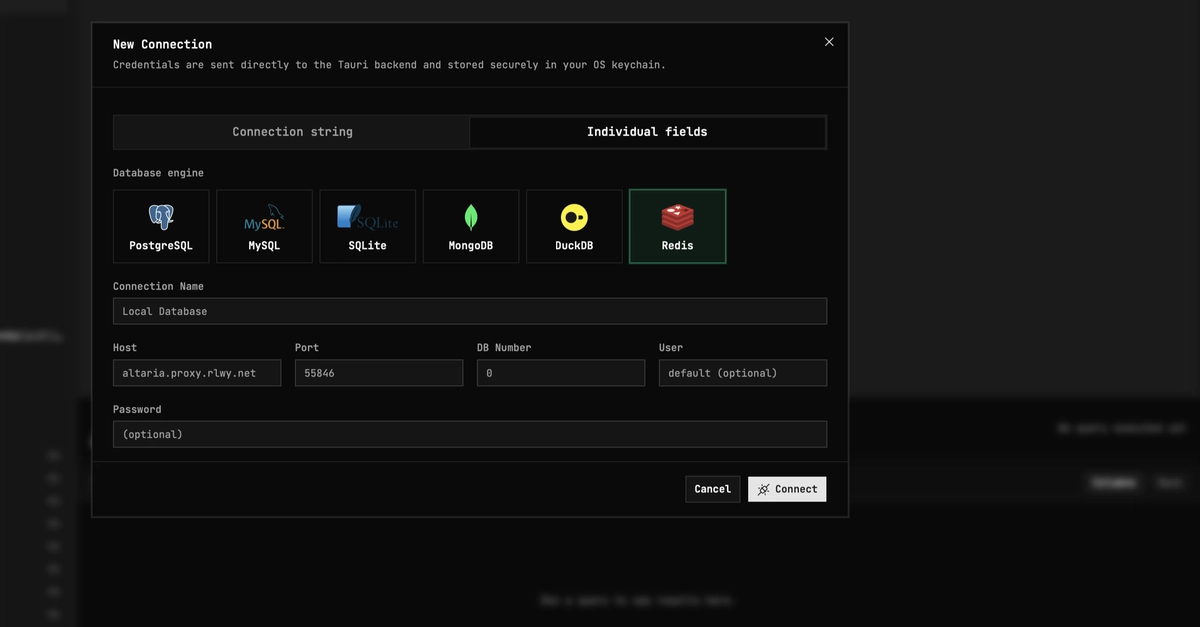Pick the SQLite engine option
Viewport: 1200px width, 627px height.
(x=368, y=227)
